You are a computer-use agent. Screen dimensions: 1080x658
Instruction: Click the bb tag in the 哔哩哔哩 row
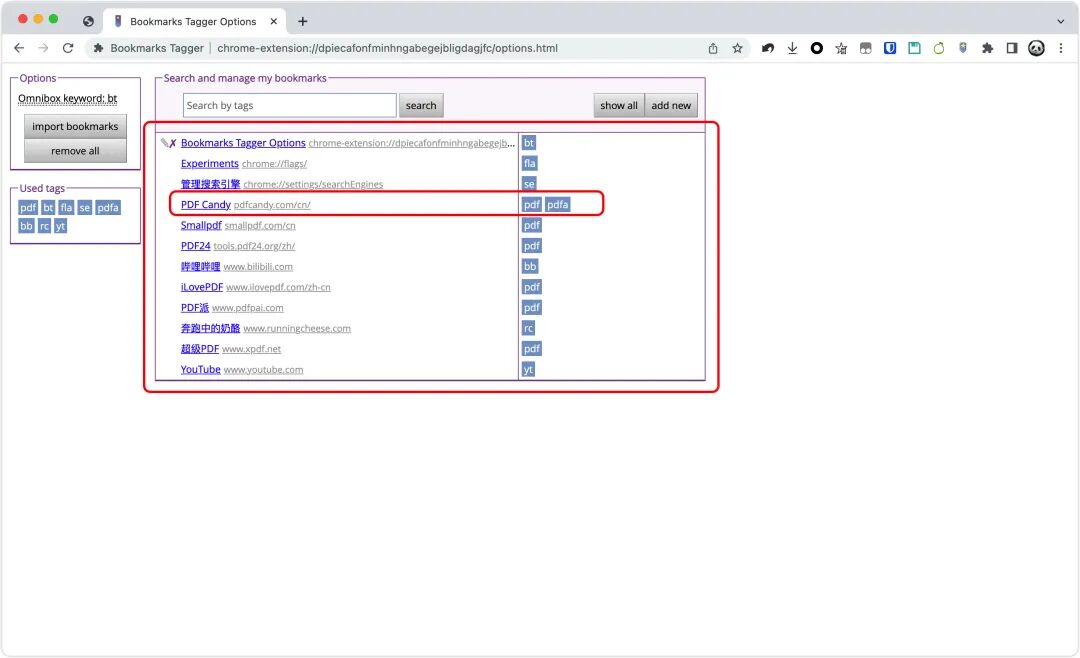530,267
